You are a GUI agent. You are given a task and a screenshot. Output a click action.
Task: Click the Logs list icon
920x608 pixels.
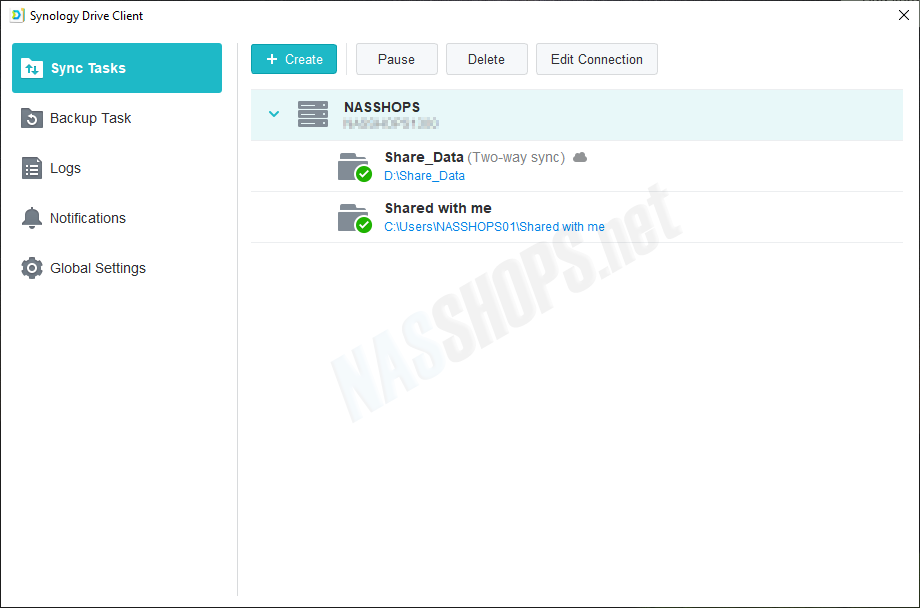[x=32, y=168]
